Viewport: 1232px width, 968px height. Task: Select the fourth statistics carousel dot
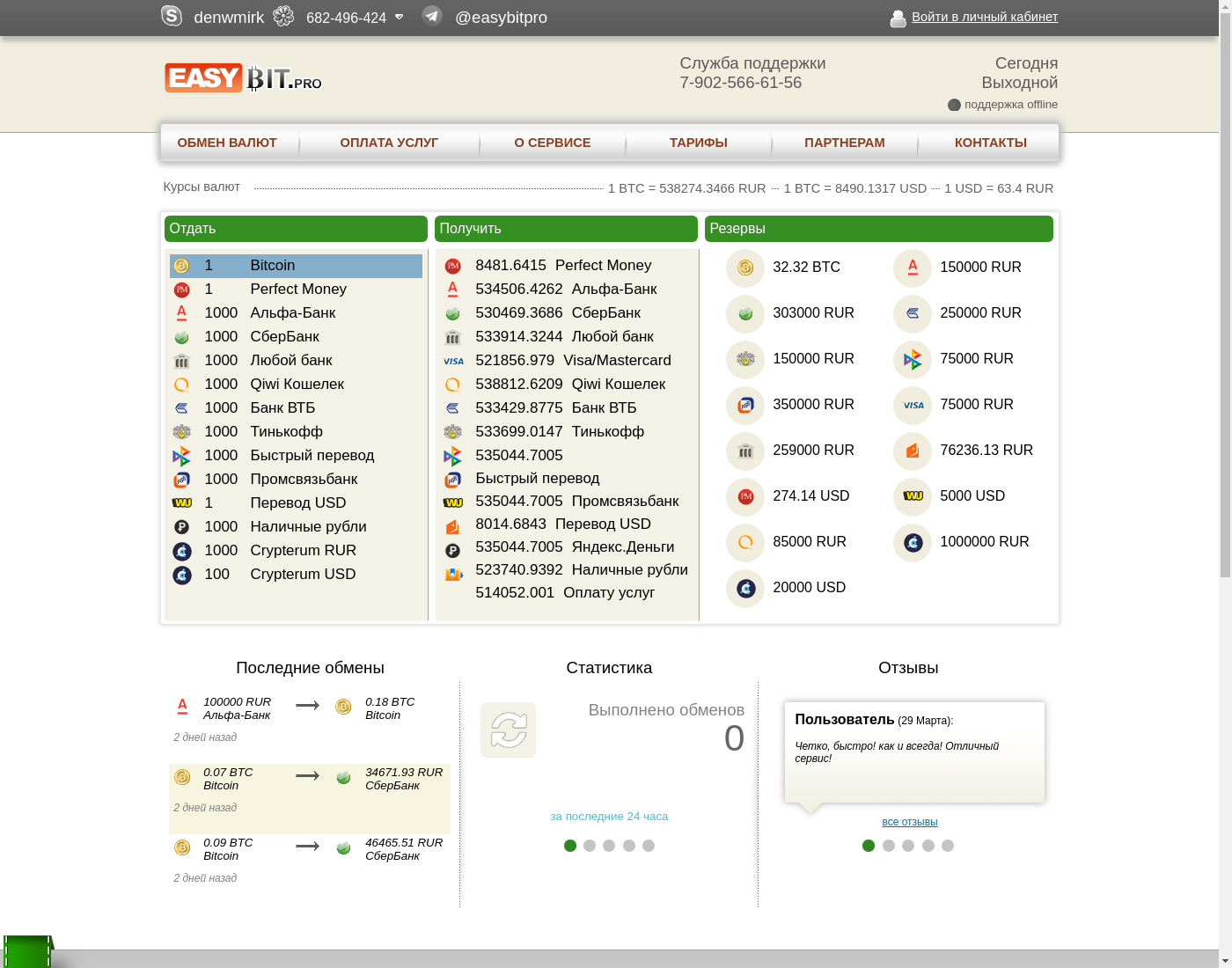click(629, 846)
